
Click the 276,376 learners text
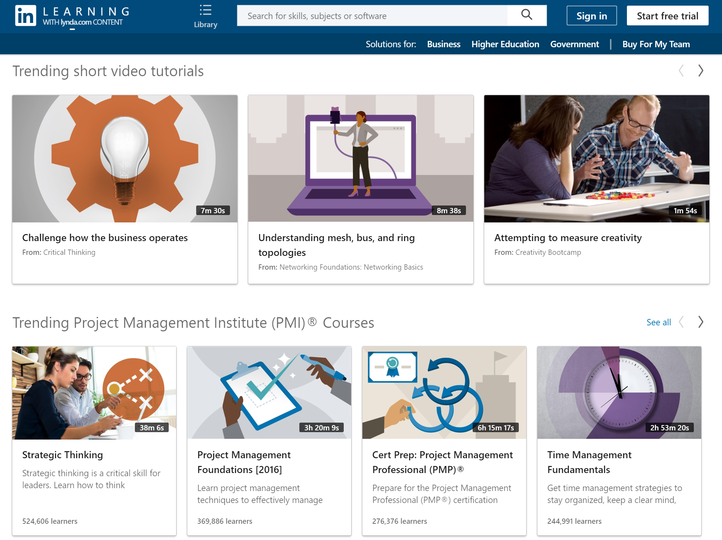(400, 521)
